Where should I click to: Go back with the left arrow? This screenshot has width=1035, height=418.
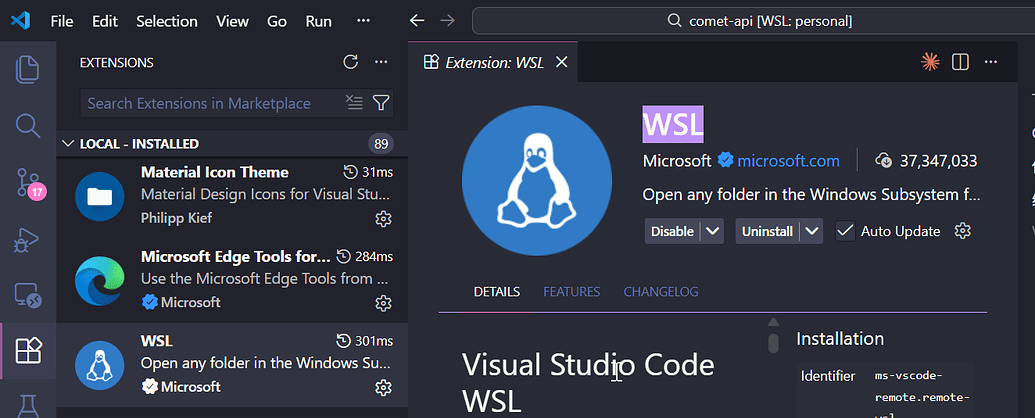pyautogui.click(x=417, y=21)
